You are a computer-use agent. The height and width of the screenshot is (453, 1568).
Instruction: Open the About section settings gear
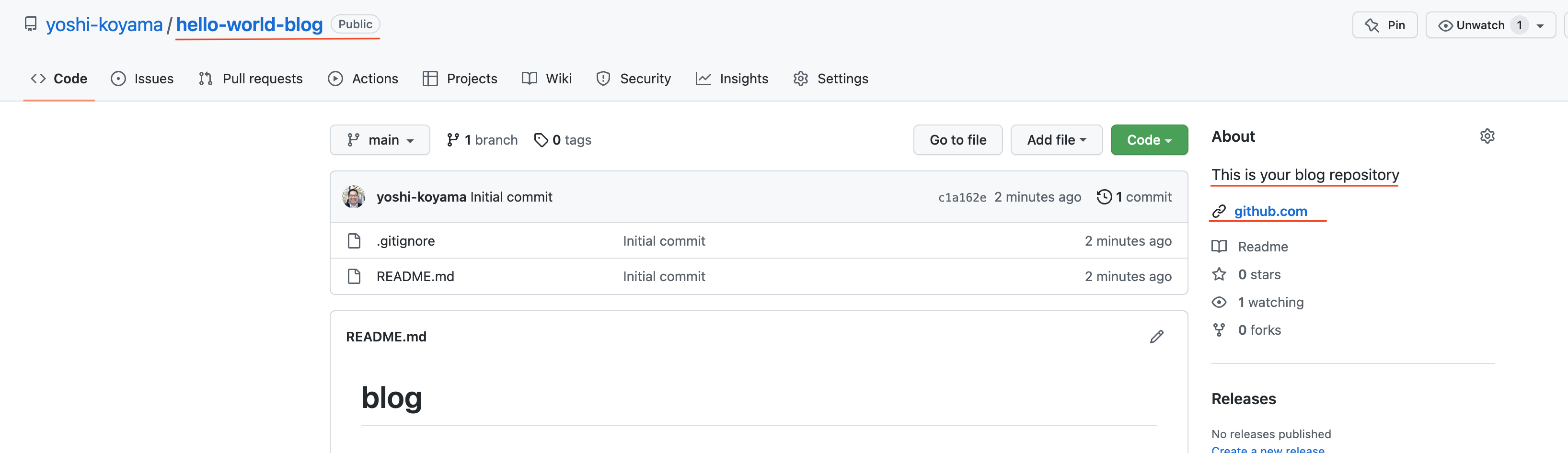pos(1487,136)
